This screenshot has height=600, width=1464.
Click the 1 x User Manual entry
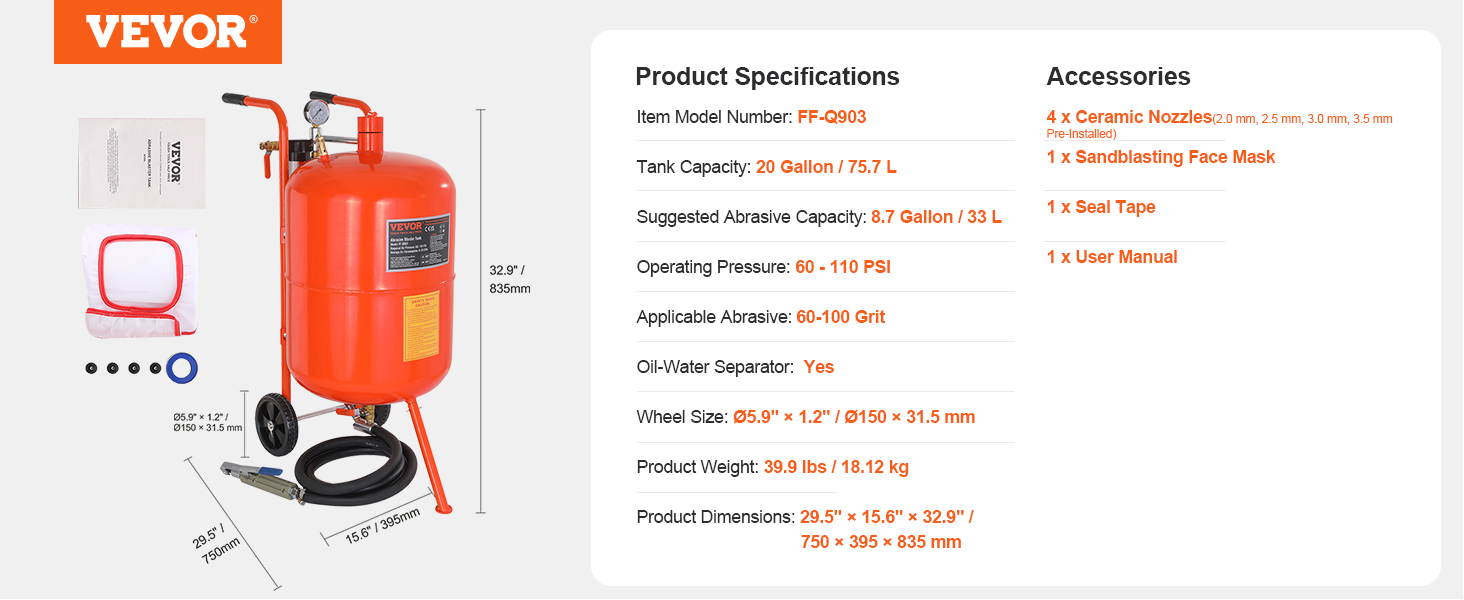pyautogui.click(x=1112, y=257)
